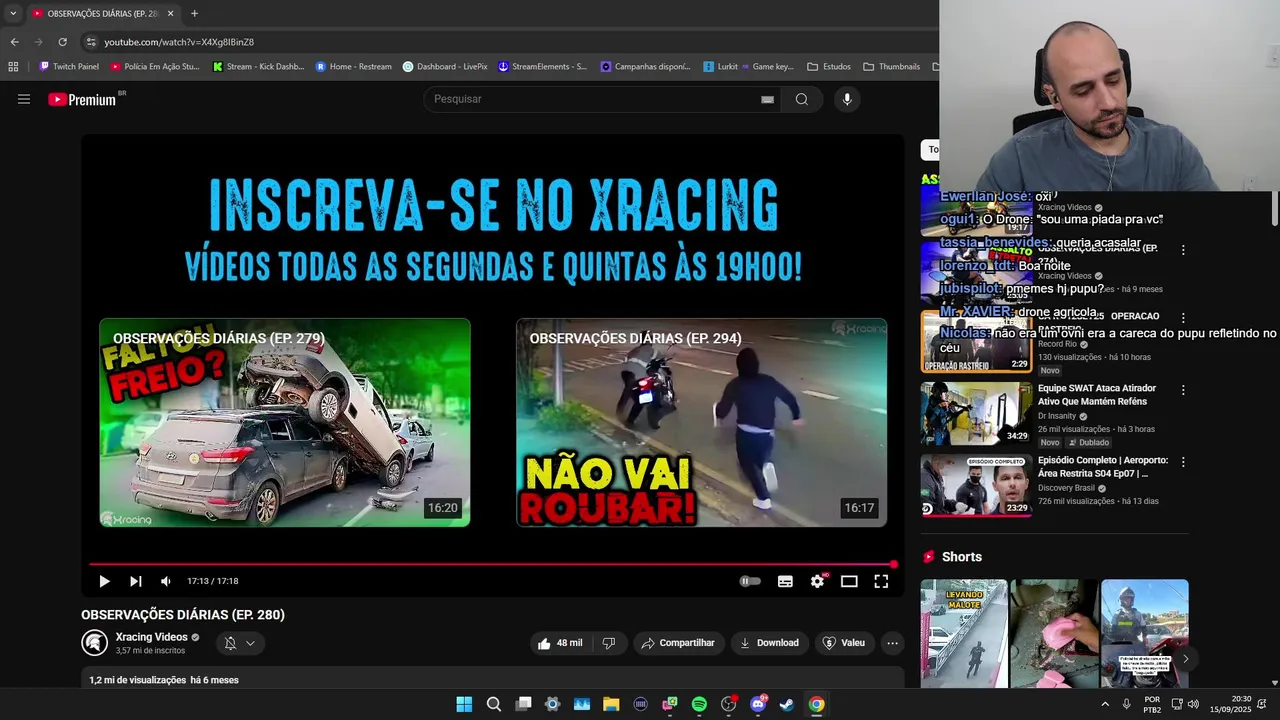Click the browser address bar URL
The height and width of the screenshot is (720, 1280).
click(x=179, y=42)
